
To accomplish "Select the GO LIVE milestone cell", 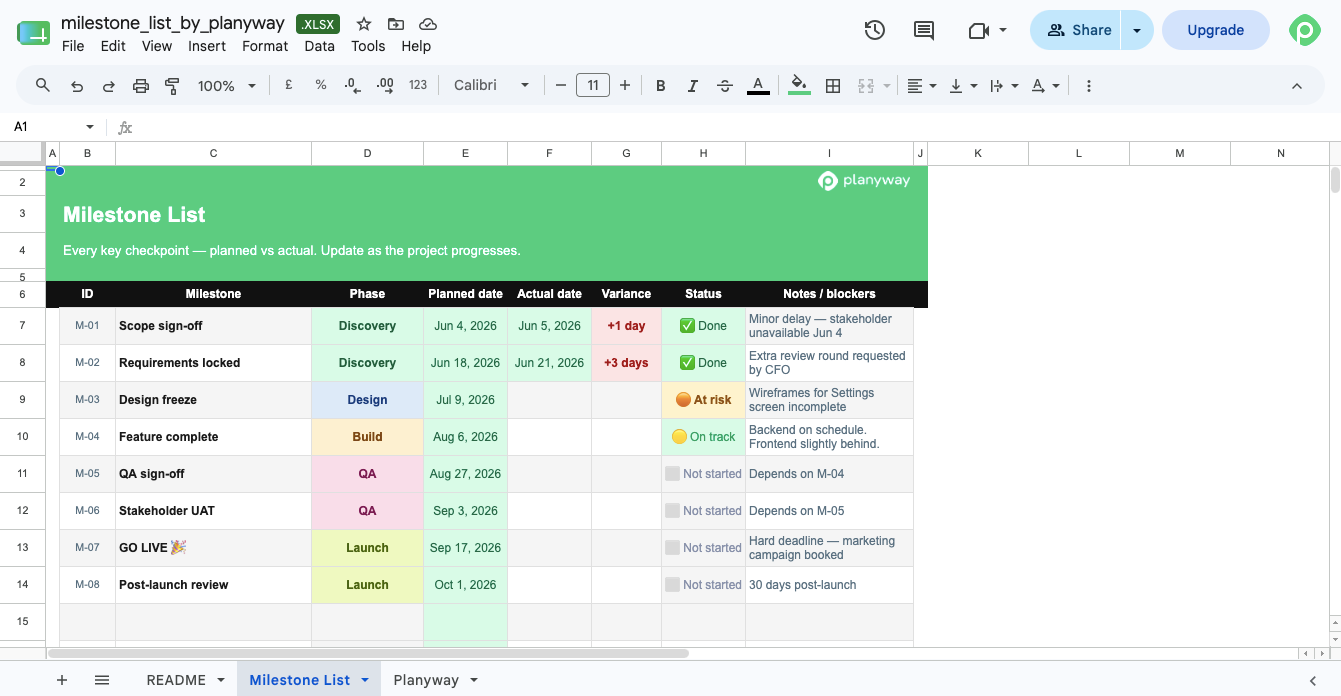I will coord(213,548).
